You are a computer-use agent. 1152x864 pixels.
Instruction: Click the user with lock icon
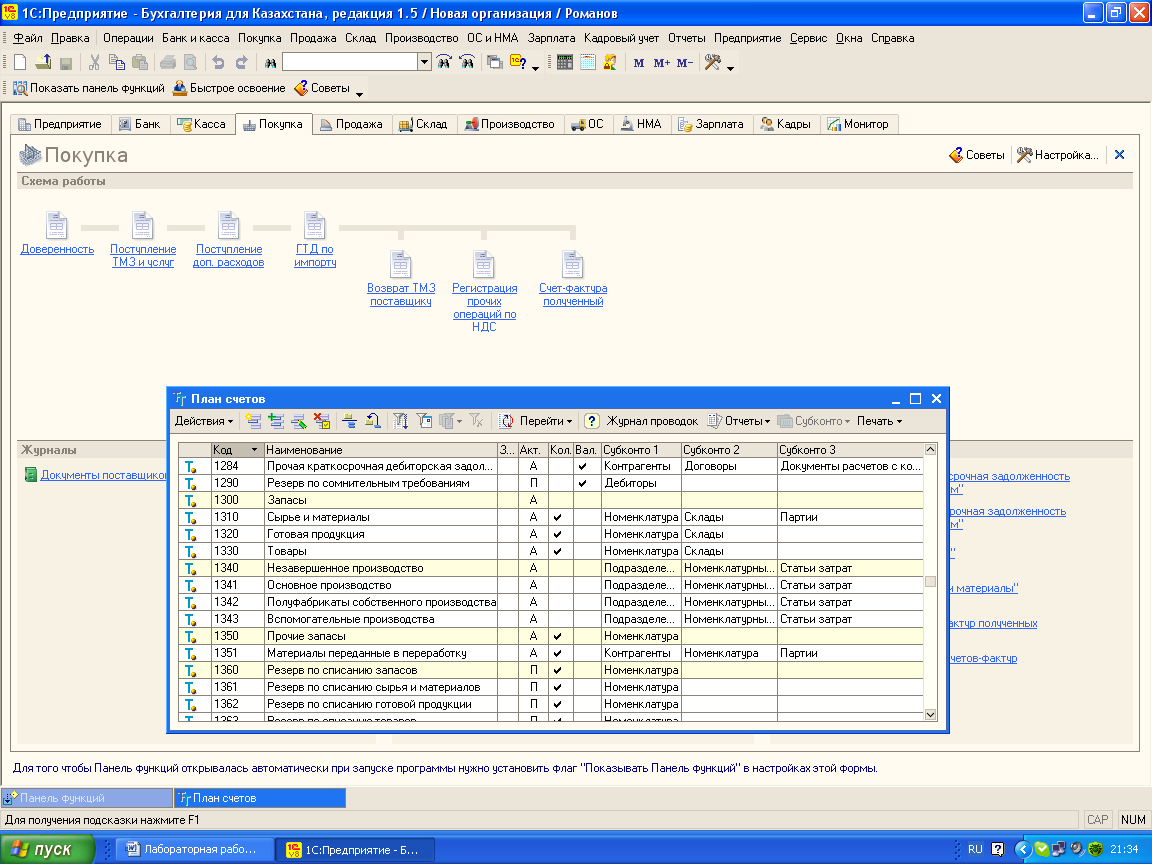pyautogui.click(x=610, y=63)
